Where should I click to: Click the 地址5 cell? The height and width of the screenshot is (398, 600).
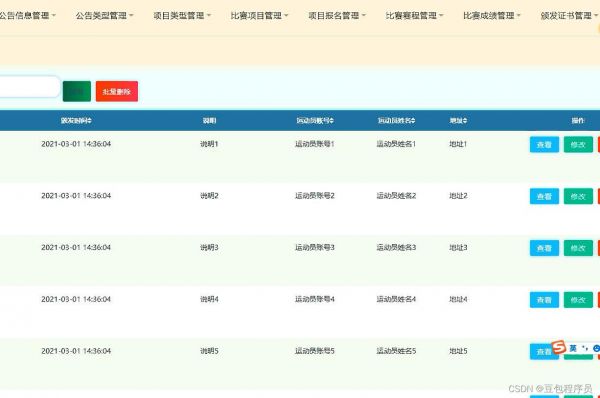point(458,351)
